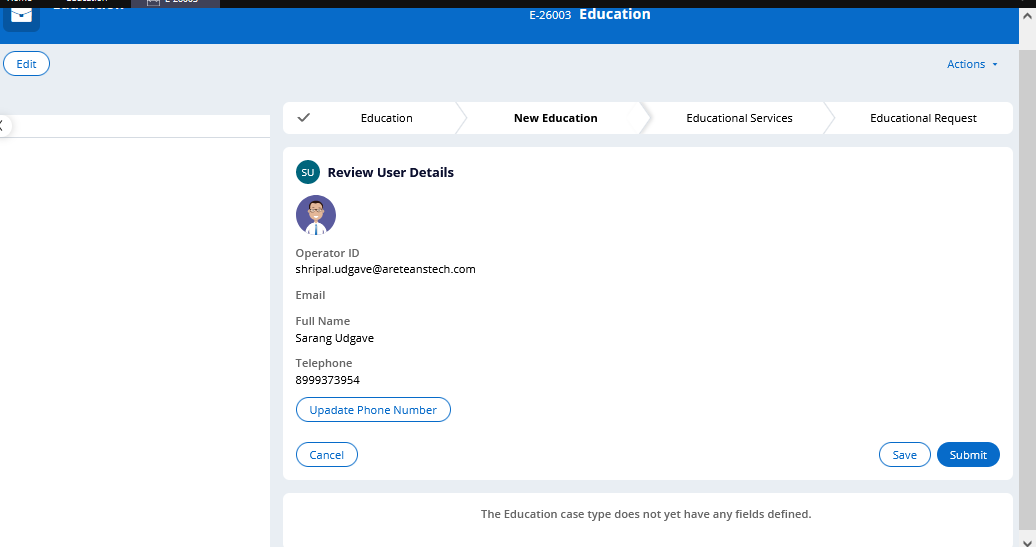1036x547 pixels.
Task: Click the Operator ID label
Action: click(327, 253)
